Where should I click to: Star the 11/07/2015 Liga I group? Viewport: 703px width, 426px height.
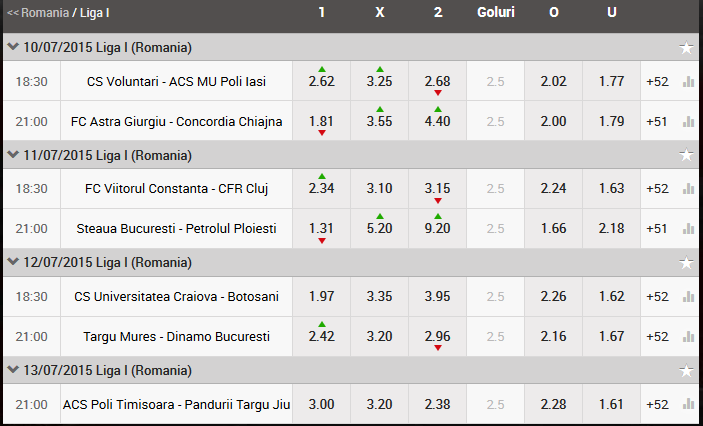coord(686,155)
